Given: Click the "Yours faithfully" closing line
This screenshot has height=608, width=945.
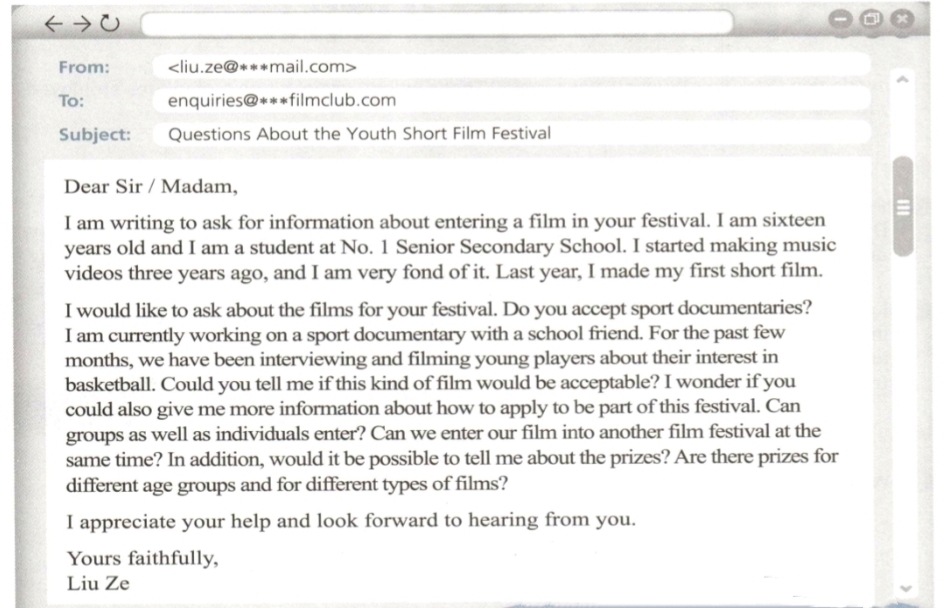Looking at the screenshot, I should coord(141,558).
